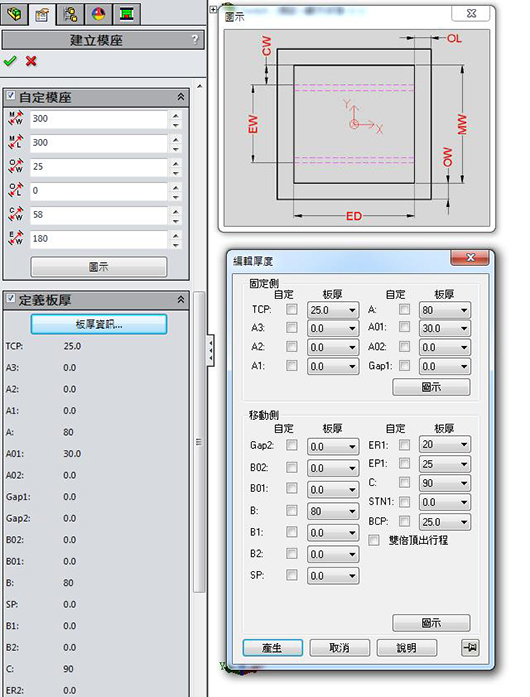Click the pushpin icon in thickness dialog

[470, 647]
